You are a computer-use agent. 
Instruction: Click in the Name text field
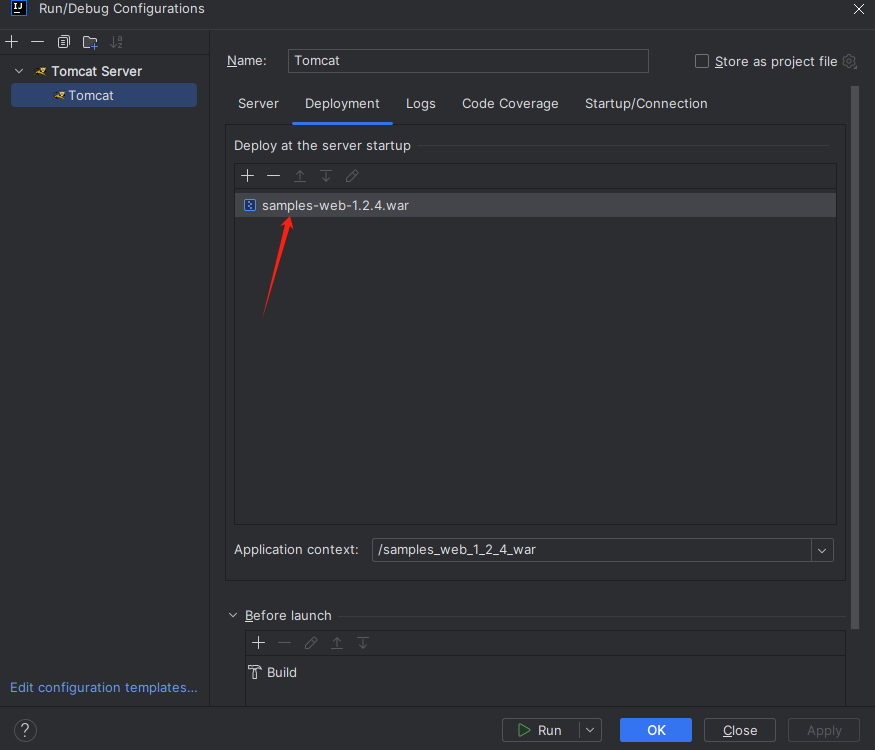tap(468, 61)
